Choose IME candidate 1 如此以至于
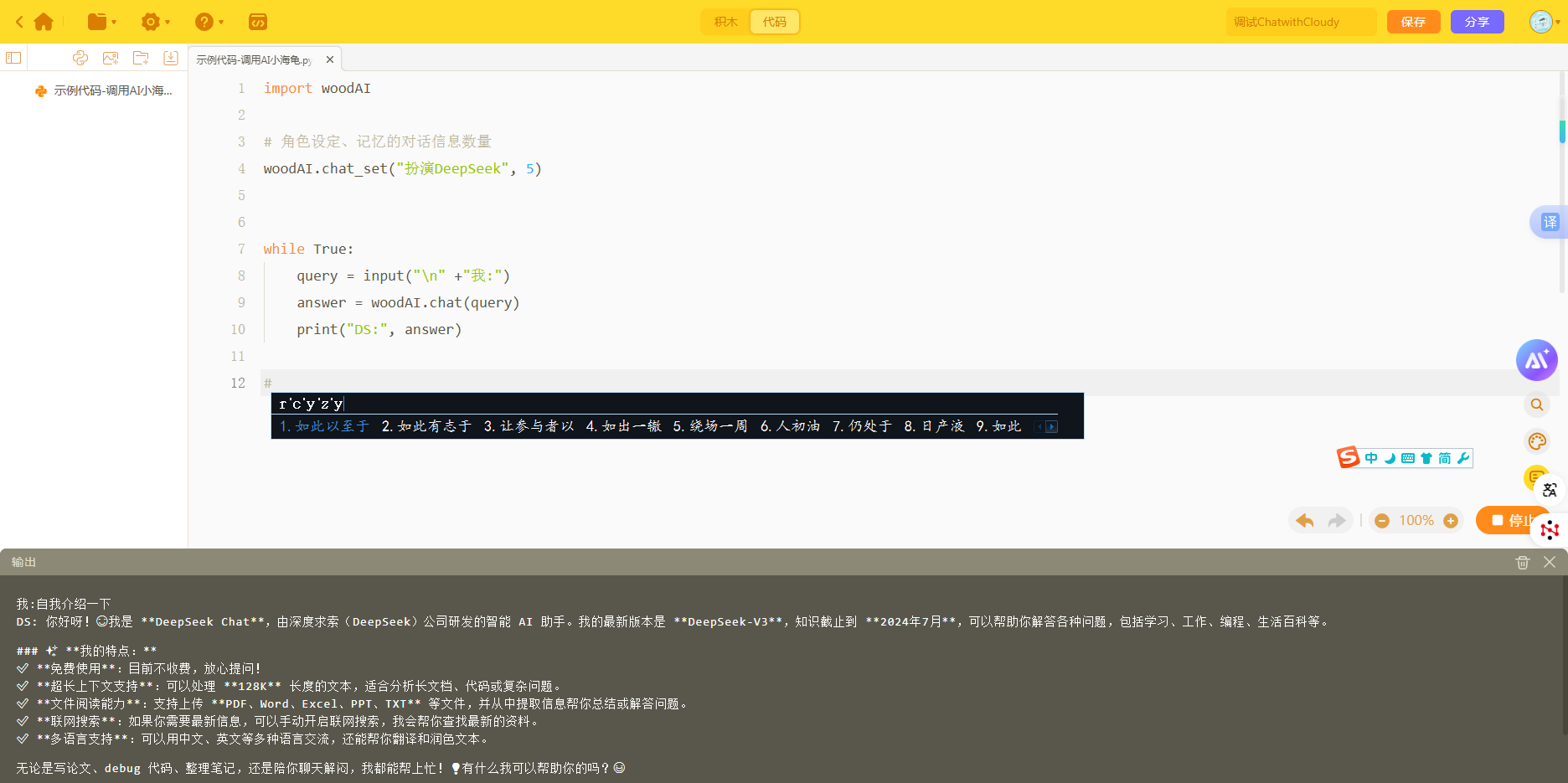 click(324, 426)
